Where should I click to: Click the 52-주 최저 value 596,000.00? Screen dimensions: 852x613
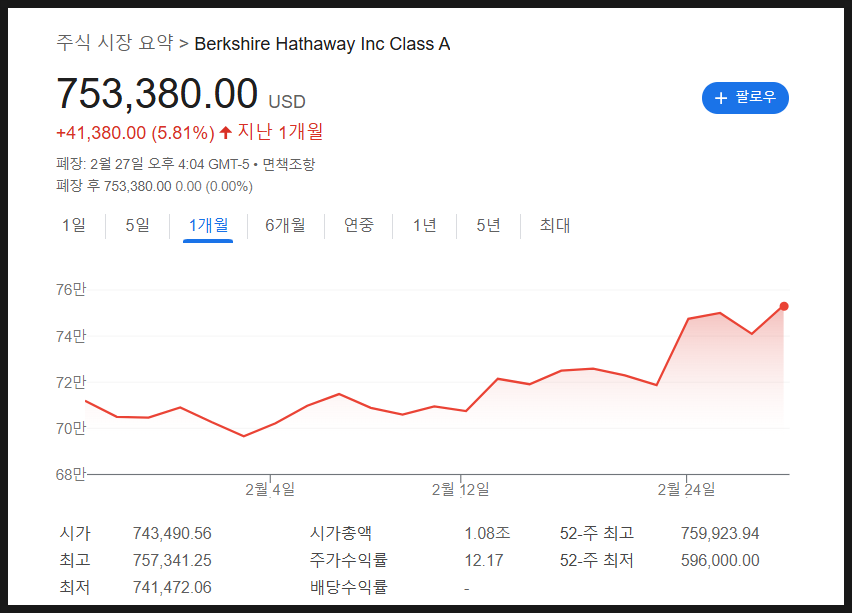click(720, 560)
